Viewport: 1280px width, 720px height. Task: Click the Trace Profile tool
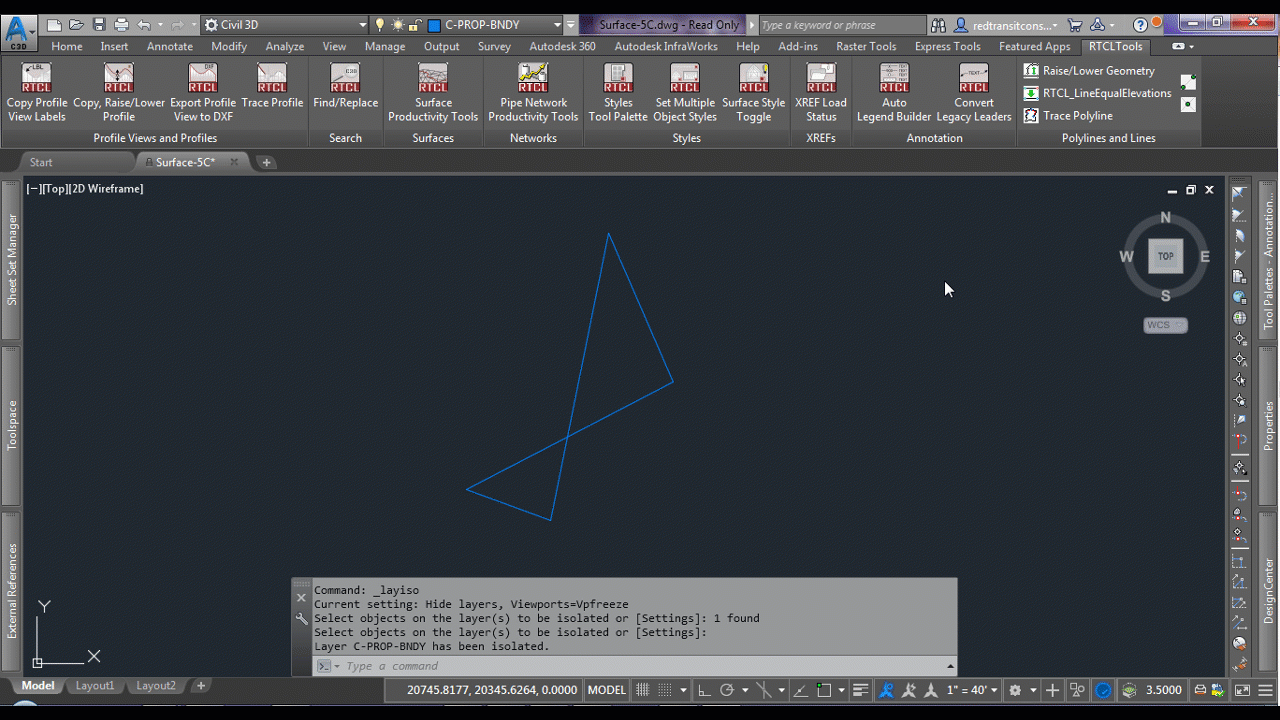pos(272,90)
